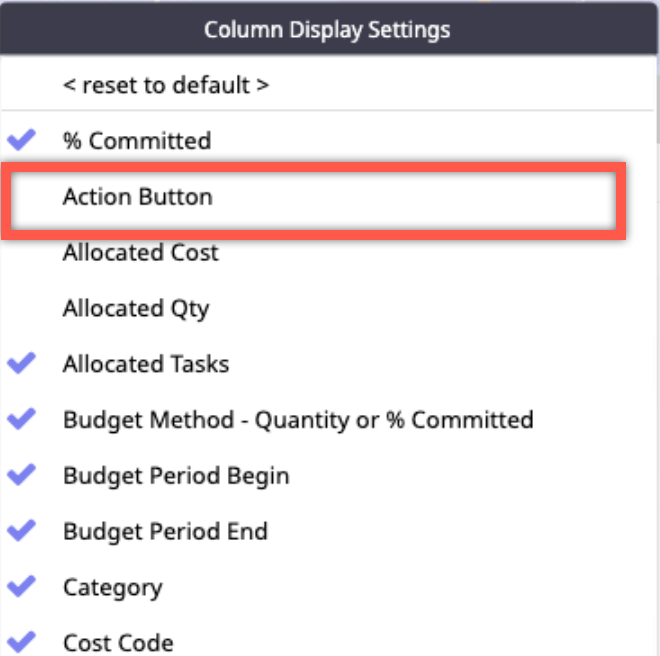Click the checkmark beside Budget Period End
Screen dimensions: 660x656
(x=21, y=531)
